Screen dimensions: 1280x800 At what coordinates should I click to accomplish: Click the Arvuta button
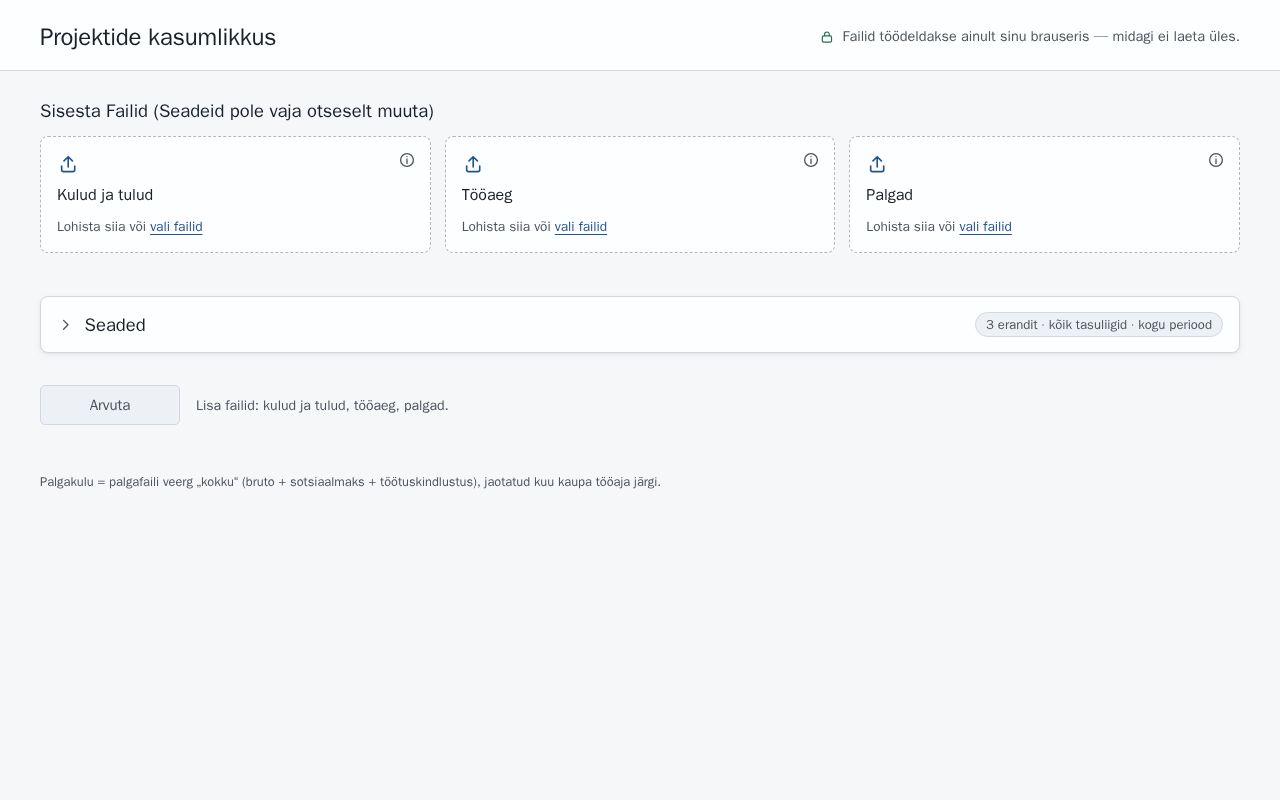[x=110, y=405]
